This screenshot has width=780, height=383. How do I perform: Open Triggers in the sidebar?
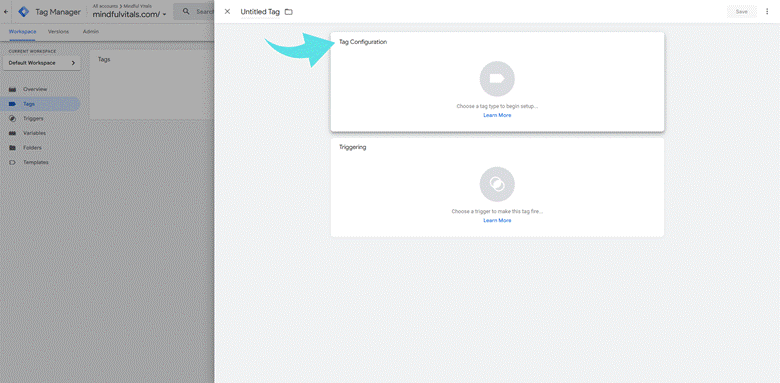[x=33, y=119]
